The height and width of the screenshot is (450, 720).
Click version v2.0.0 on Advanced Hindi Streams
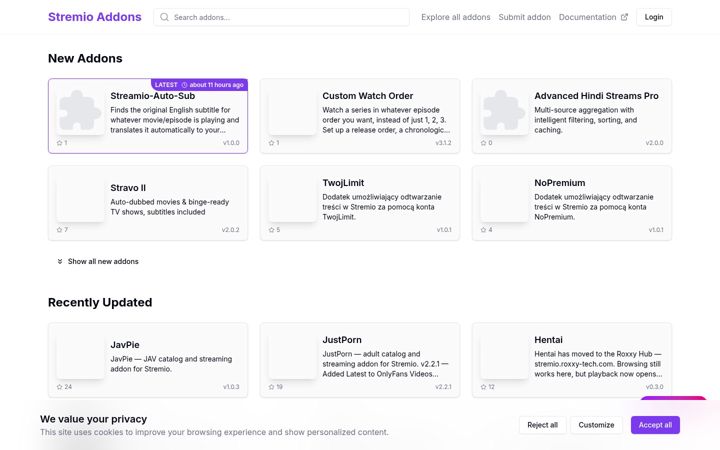(654, 143)
